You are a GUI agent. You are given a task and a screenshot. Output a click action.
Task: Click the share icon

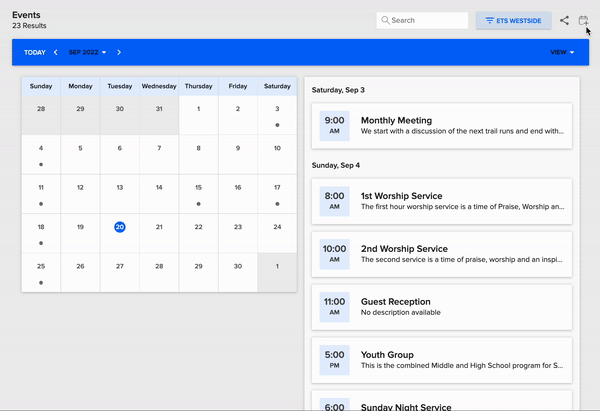565,20
